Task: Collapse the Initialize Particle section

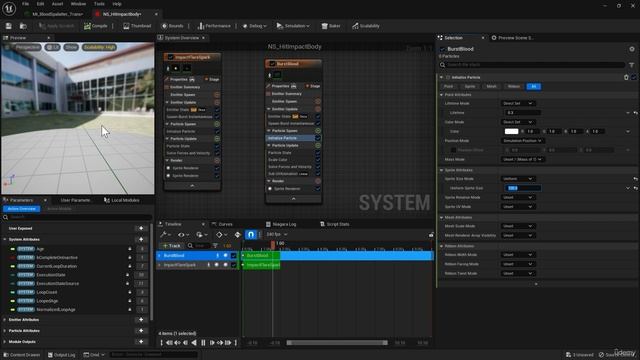Action: tap(441, 77)
